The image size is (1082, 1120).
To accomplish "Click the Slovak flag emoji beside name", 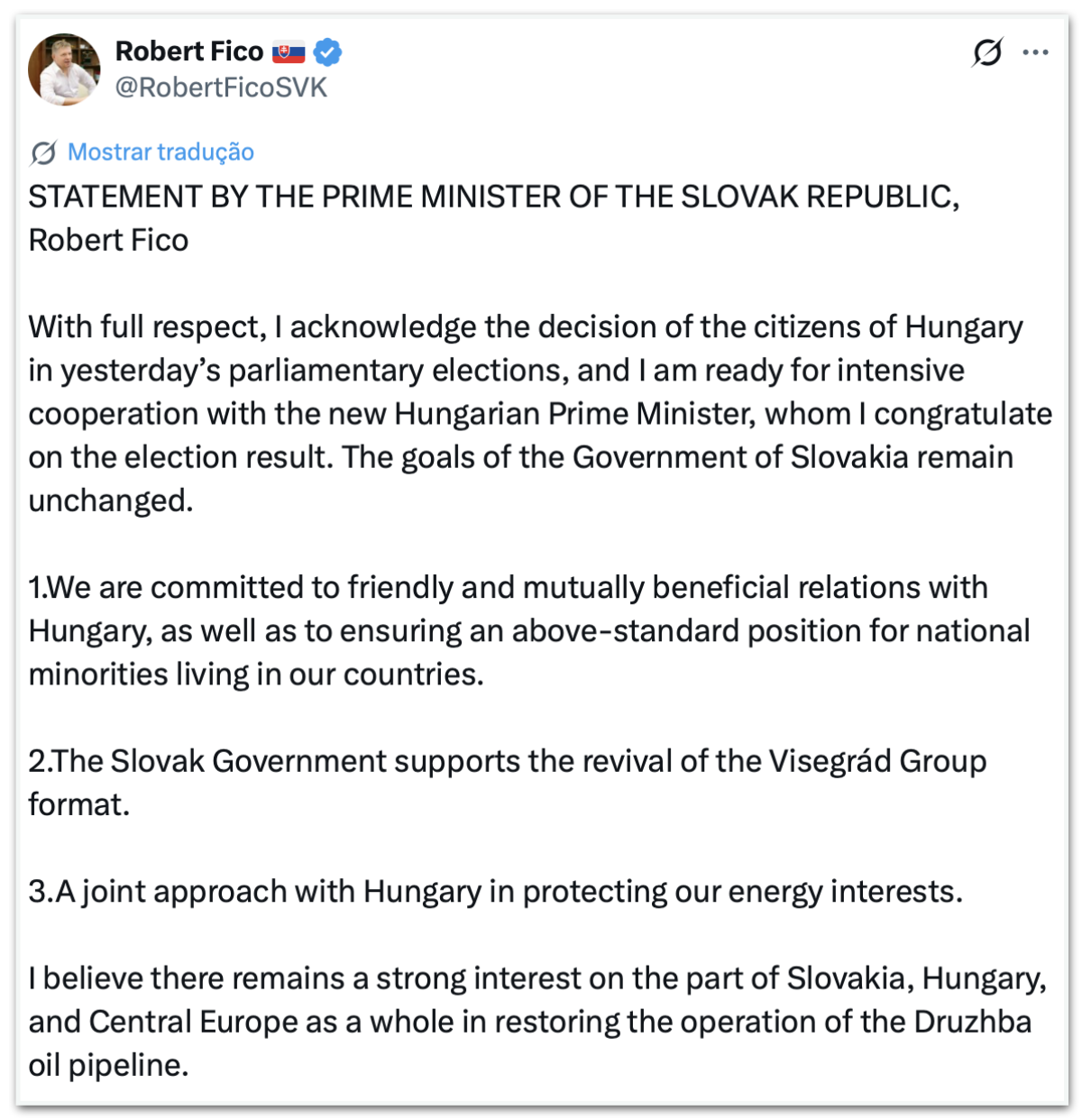I will (289, 52).
